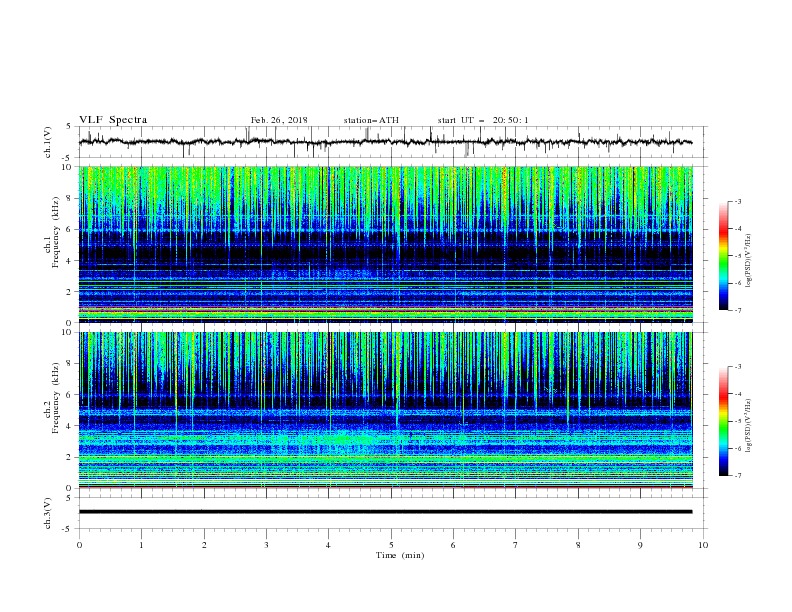Click the "10" label ending the time axis
The image size is (792, 612).
pos(703,545)
